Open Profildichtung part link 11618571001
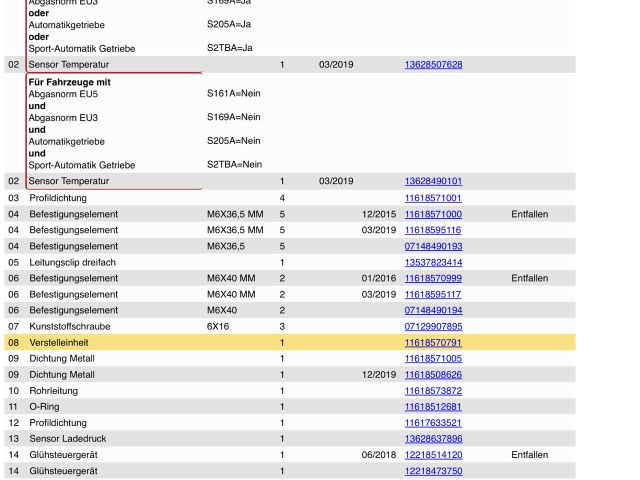The width and height of the screenshot is (640, 480). (x=433, y=198)
